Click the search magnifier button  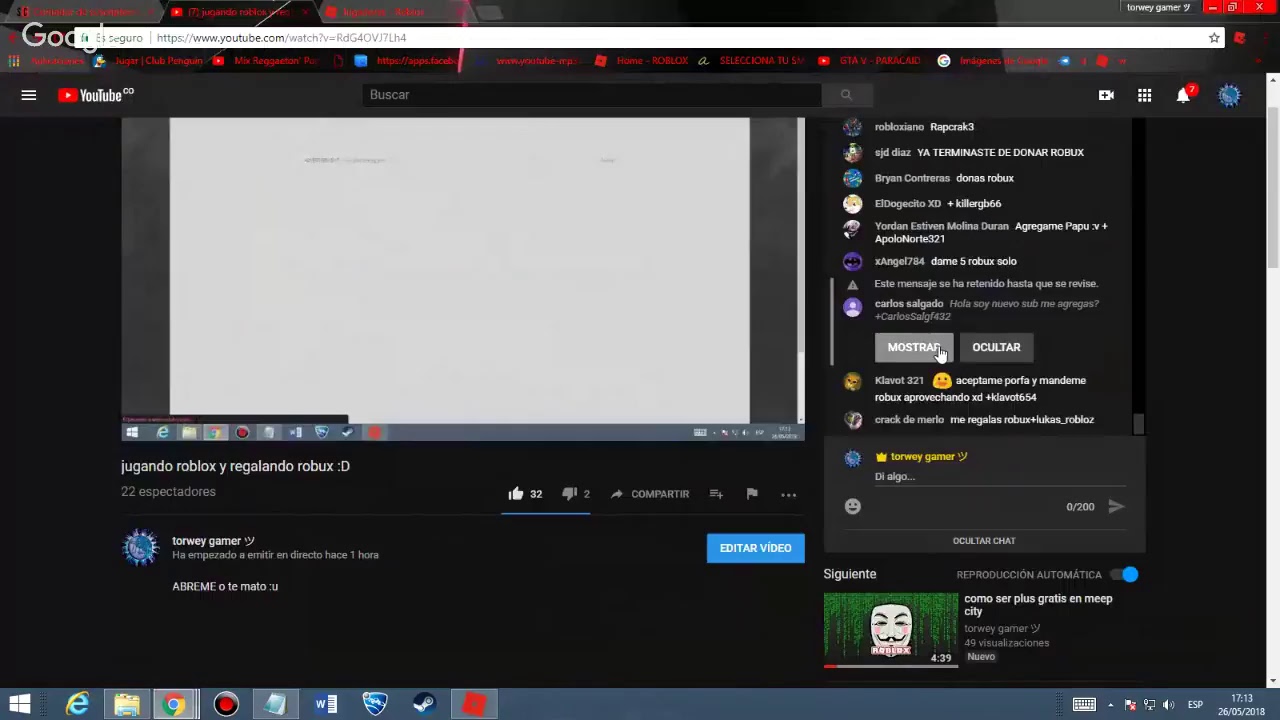[x=846, y=95]
